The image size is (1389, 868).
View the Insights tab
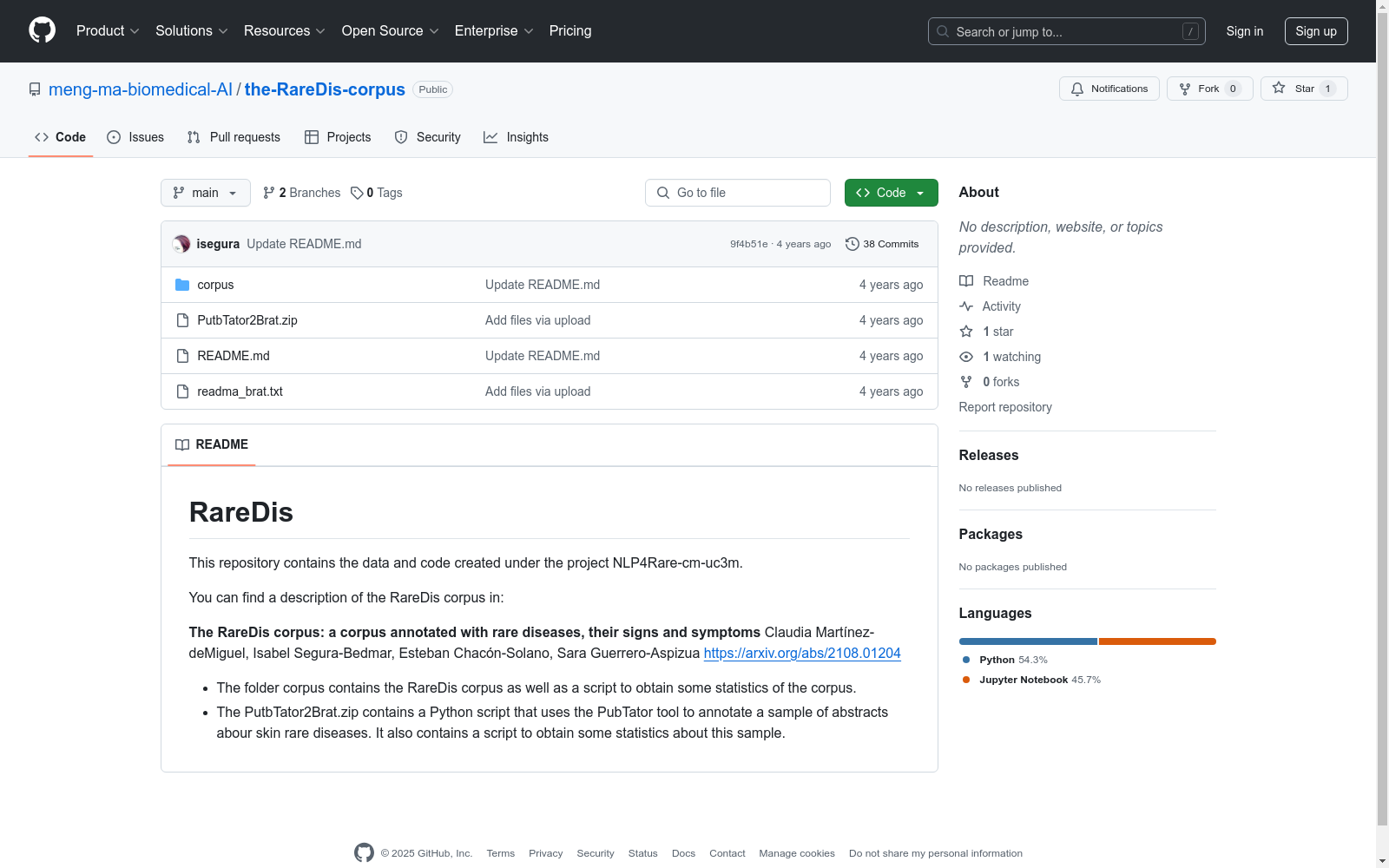517,137
